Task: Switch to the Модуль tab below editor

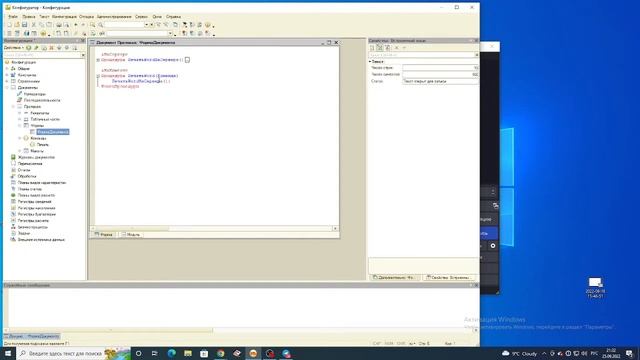Action: click(x=131, y=235)
